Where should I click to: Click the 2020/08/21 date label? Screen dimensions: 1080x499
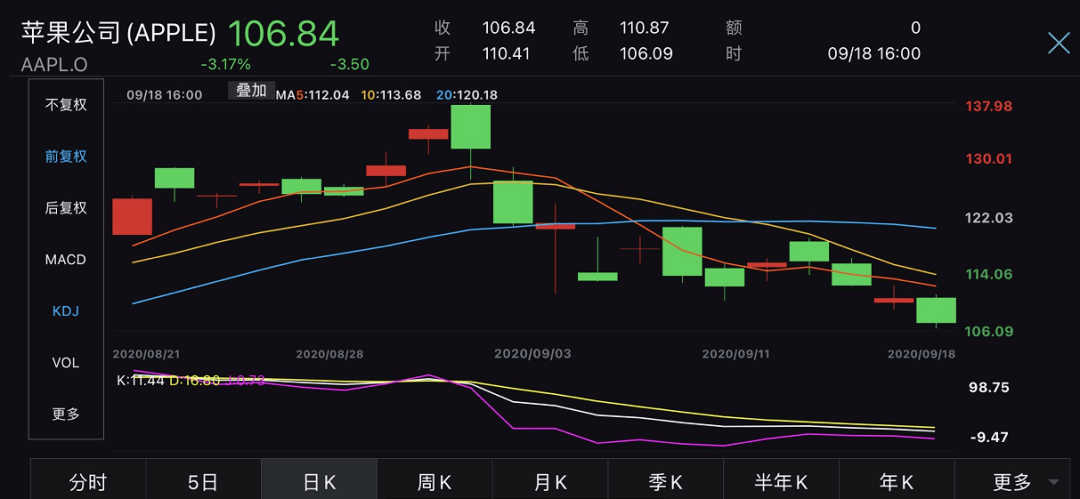(146, 354)
